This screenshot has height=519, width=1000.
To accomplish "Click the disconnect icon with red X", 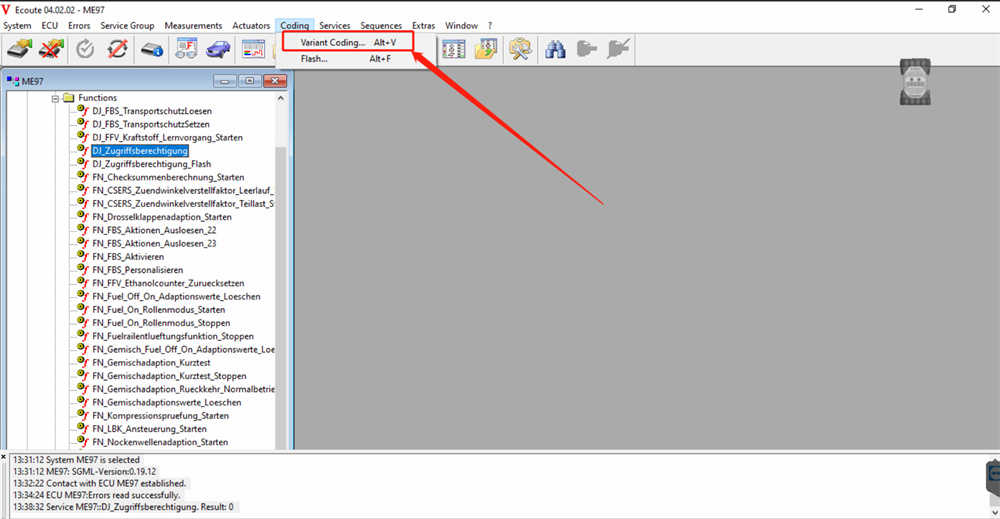I will pyautogui.click(x=51, y=49).
